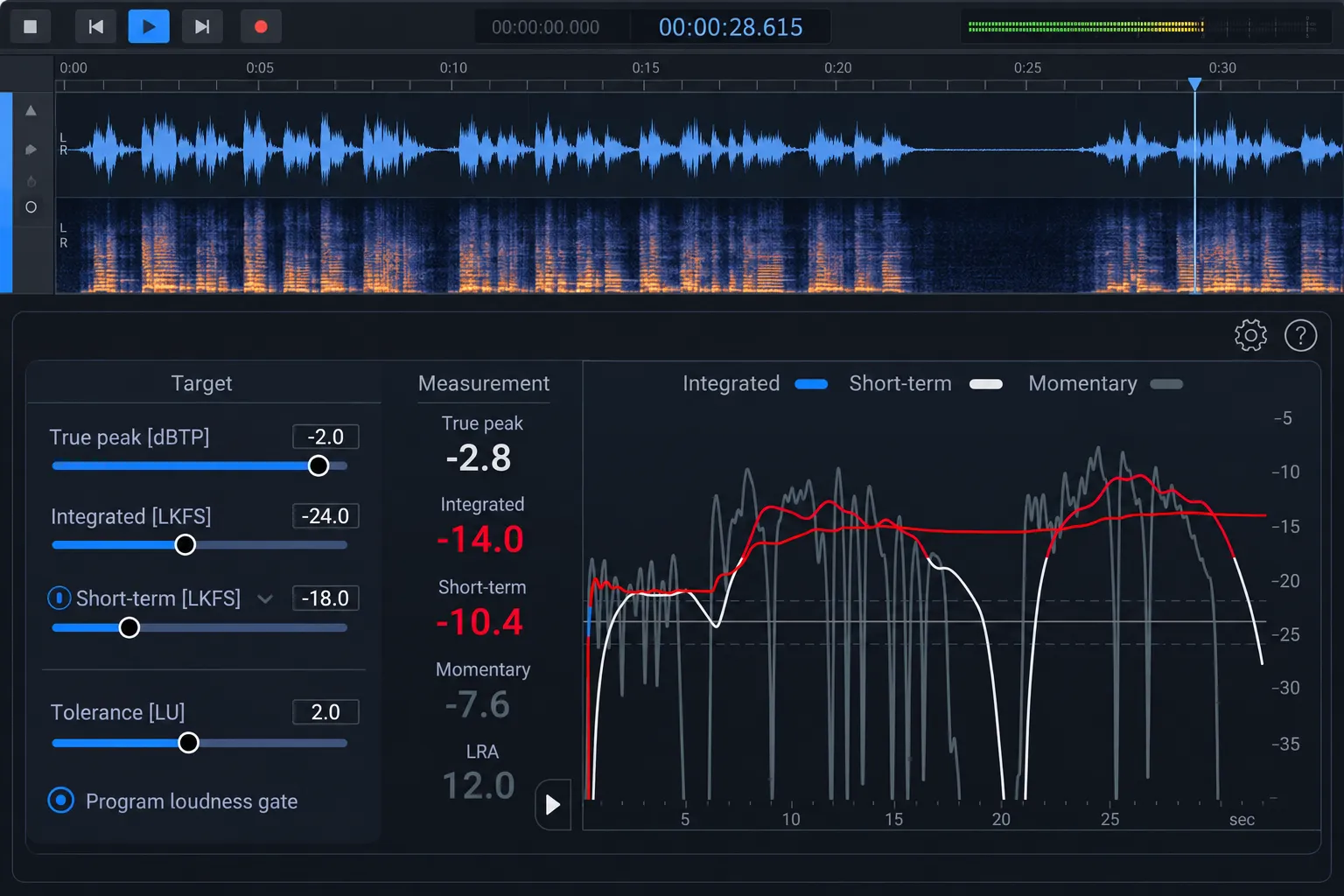Click the Integrated [LKFS] slider handle

point(185,545)
